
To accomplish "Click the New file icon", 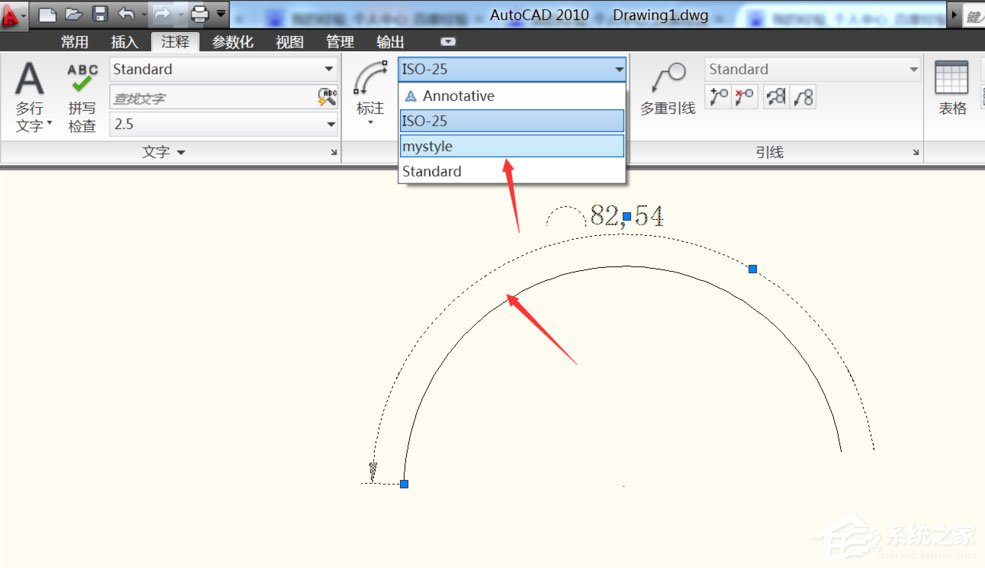I will [x=47, y=14].
